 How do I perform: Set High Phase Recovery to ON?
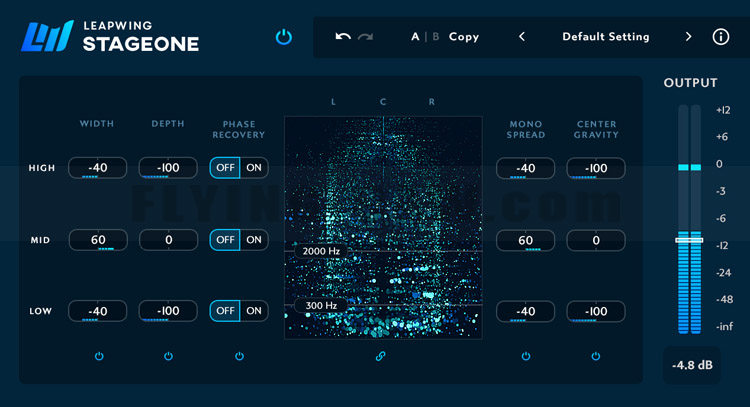(x=254, y=168)
